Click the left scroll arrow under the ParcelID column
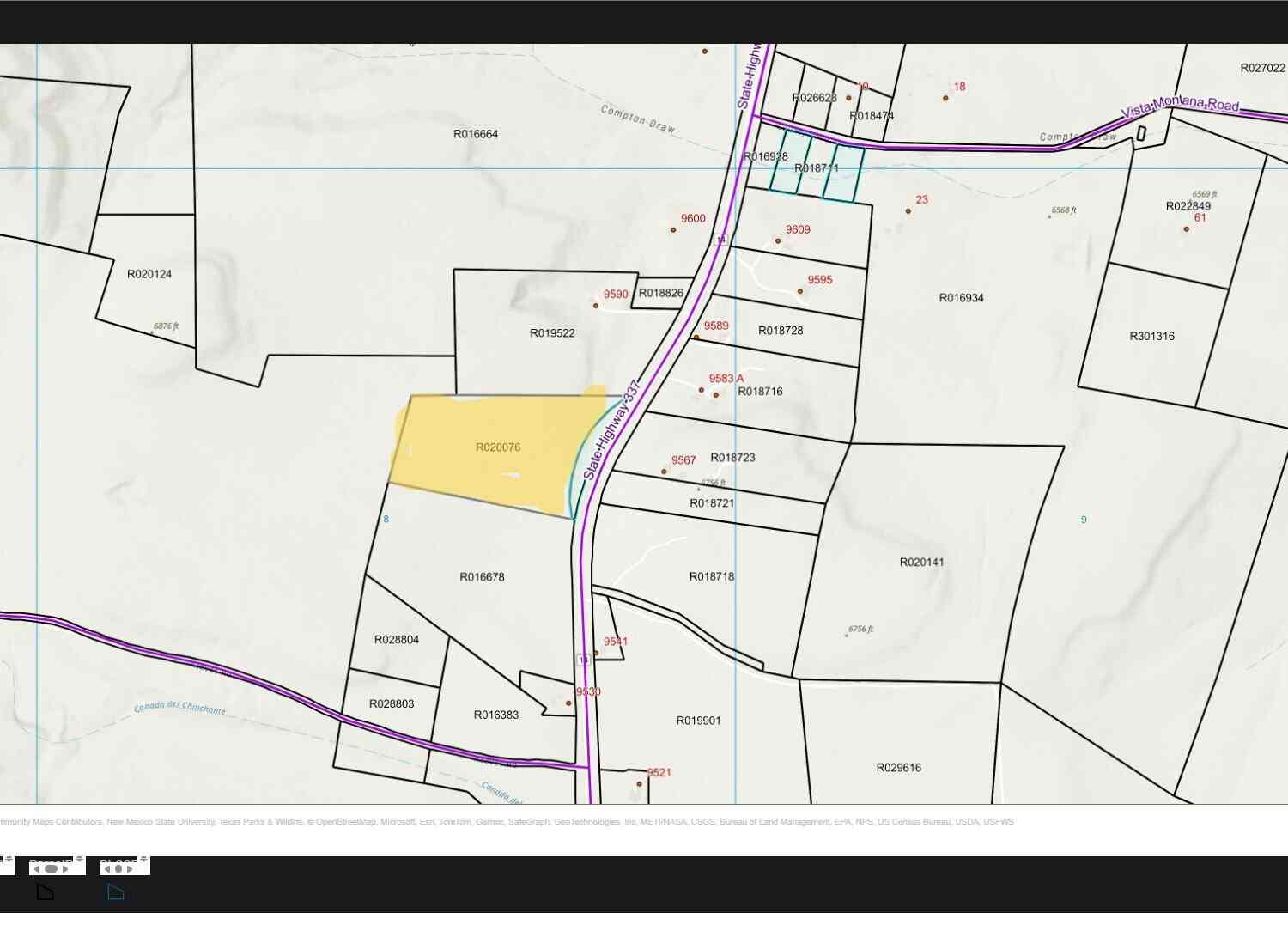Viewport: 1288px width, 925px height. (37, 869)
